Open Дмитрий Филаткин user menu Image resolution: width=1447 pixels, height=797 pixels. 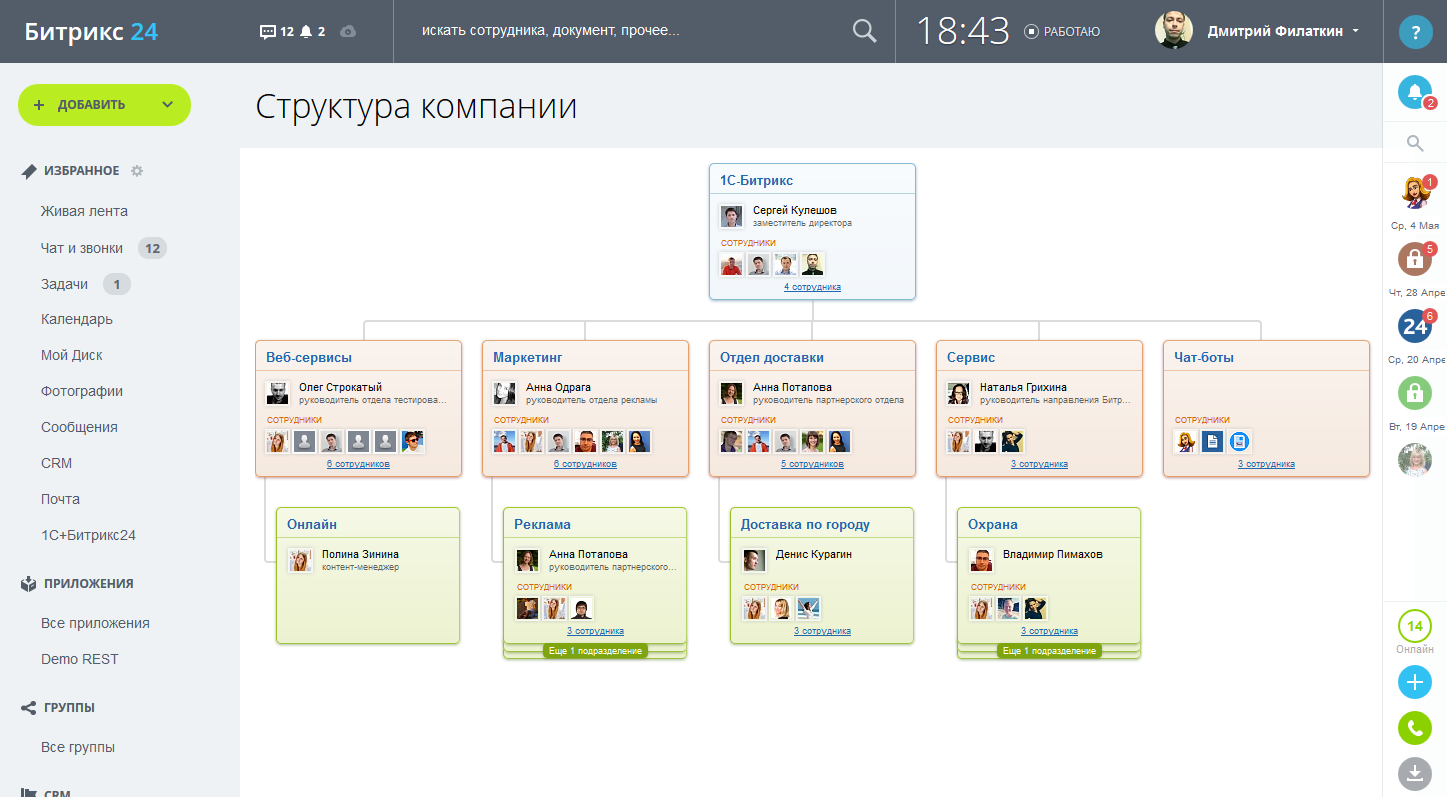click(x=1282, y=31)
